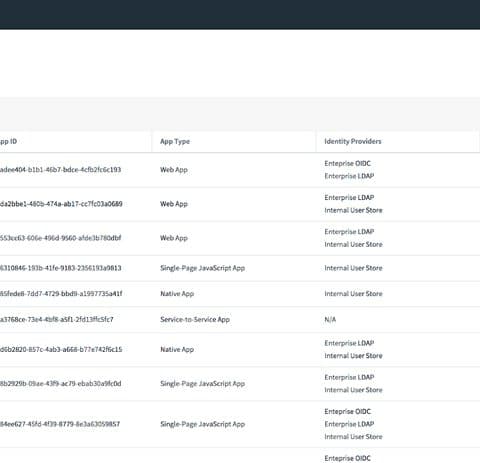Click Internal User Store in ebab30a9fc0d row
The image size is (480, 463).
353,390
